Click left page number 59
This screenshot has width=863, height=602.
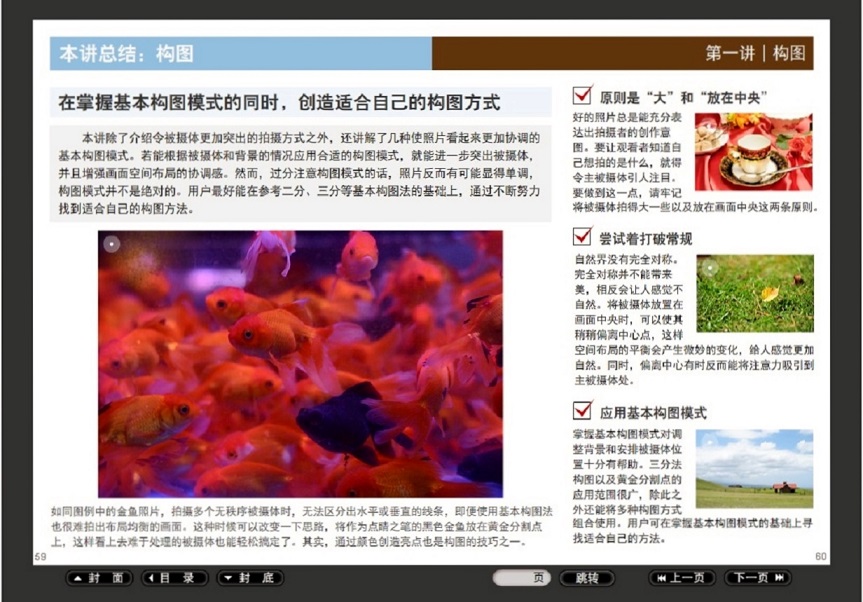(x=41, y=556)
